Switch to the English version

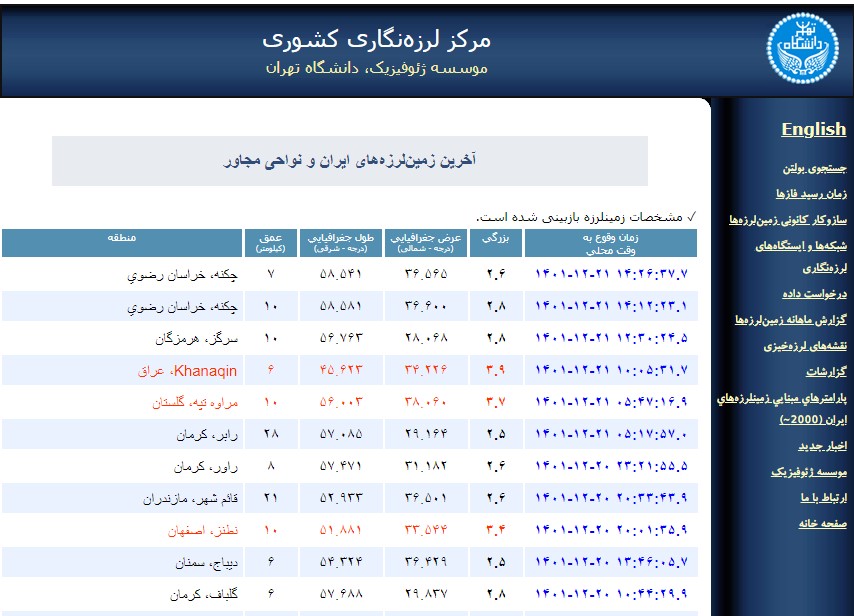pos(813,129)
